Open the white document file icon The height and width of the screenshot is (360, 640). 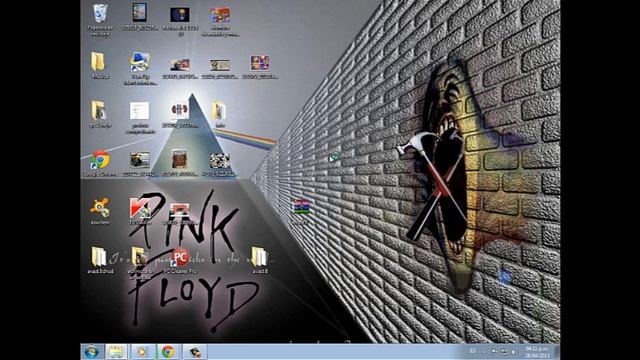click(140, 118)
